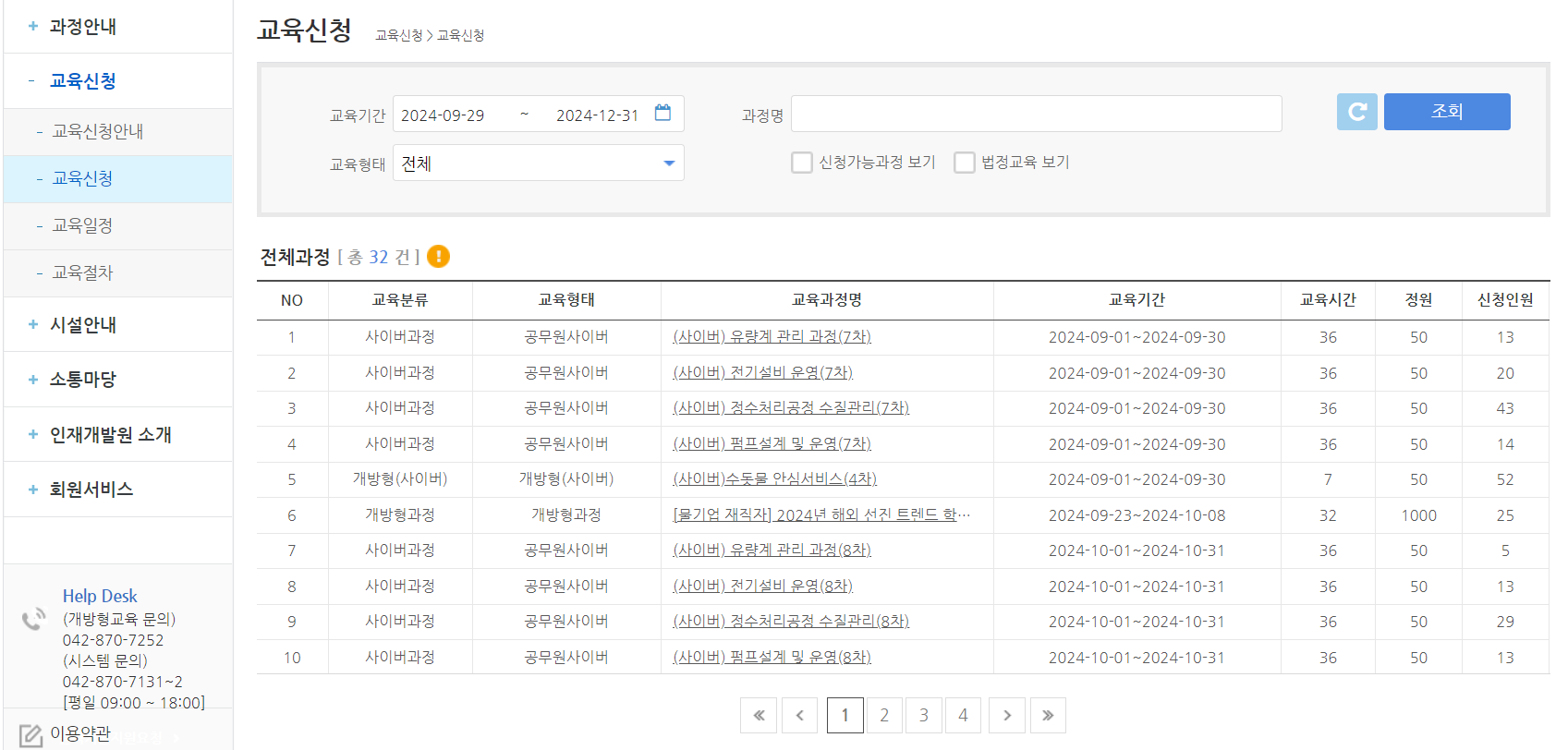
Task: Click the 조회 search button
Action: [x=1447, y=112]
